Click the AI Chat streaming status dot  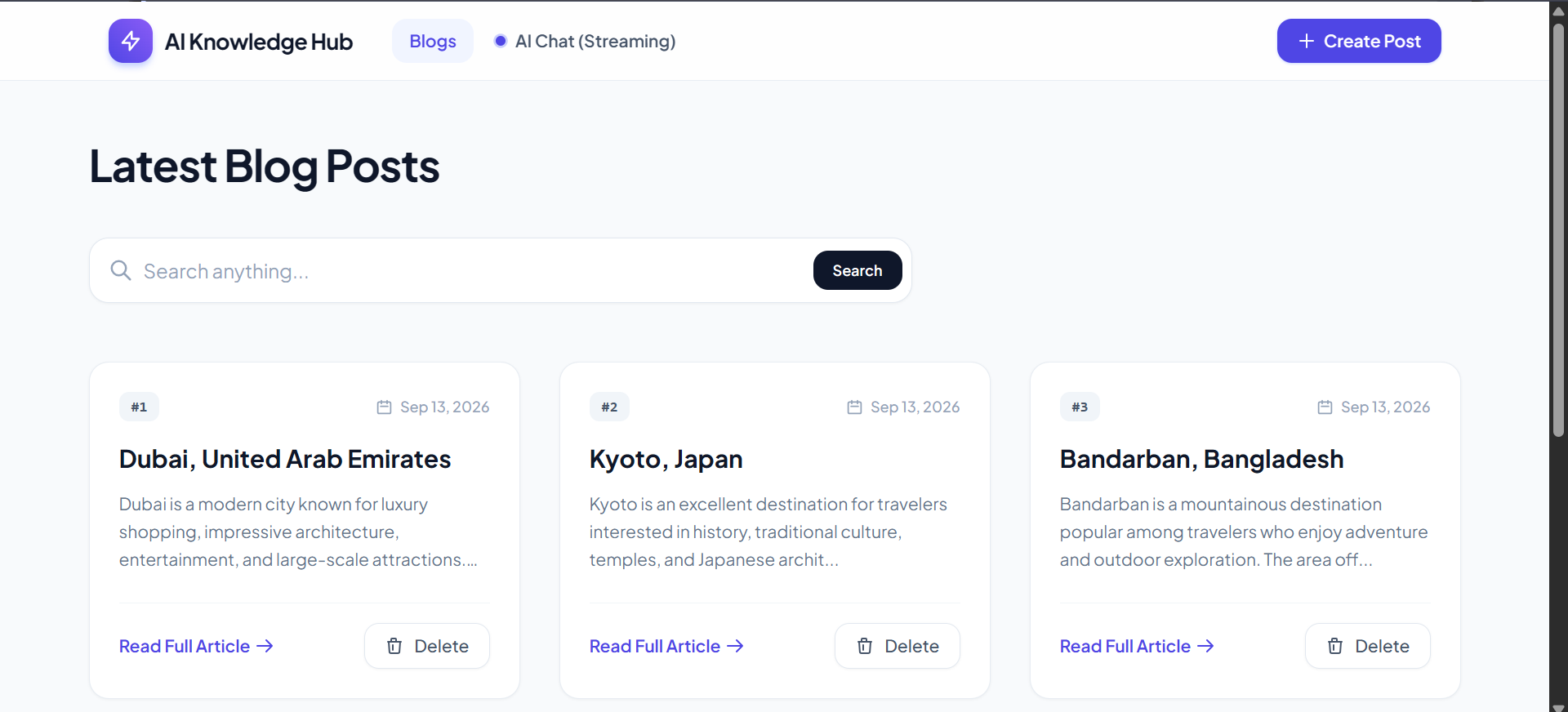[x=501, y=41]
